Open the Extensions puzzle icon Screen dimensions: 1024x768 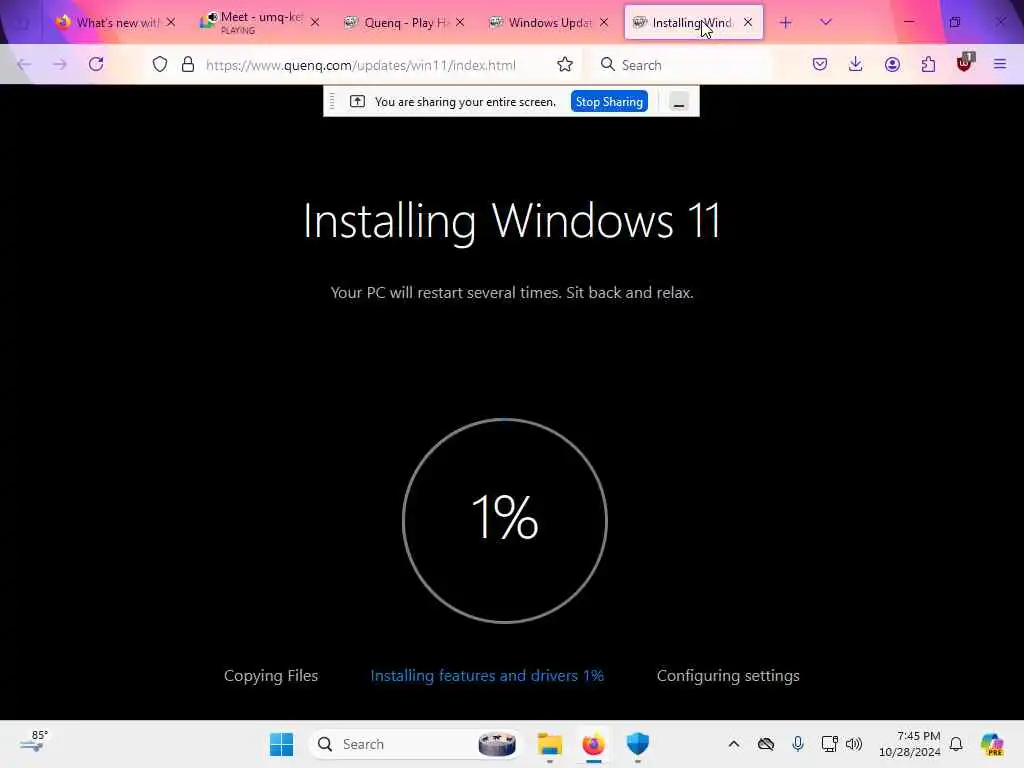[928, 64]
